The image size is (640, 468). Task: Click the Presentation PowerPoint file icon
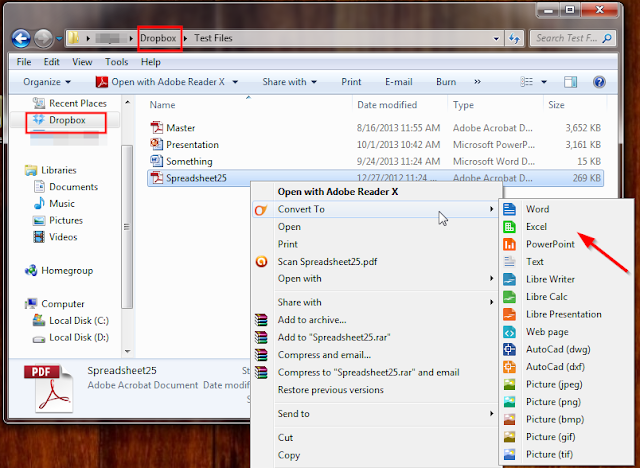(157, 144)
